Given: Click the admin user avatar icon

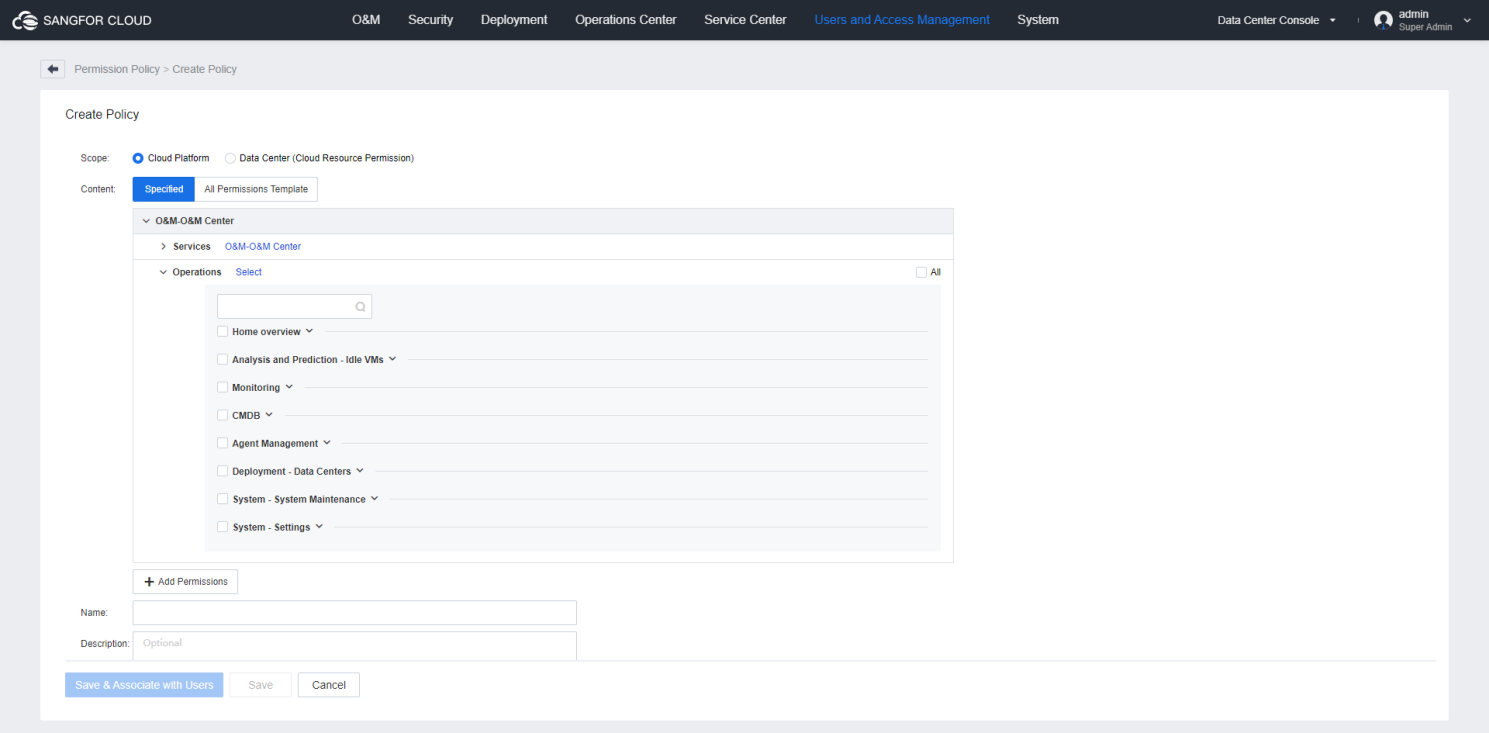Looking at the screenshot, I should tap(1383, 20).
